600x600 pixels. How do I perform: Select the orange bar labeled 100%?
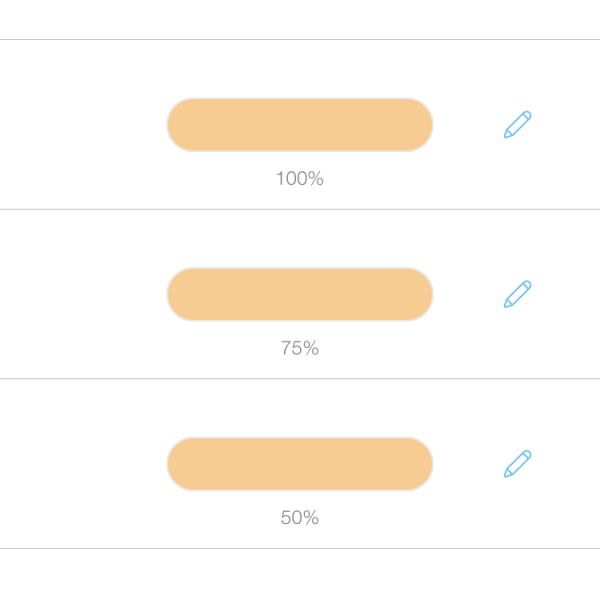click(x=299, y=125)
